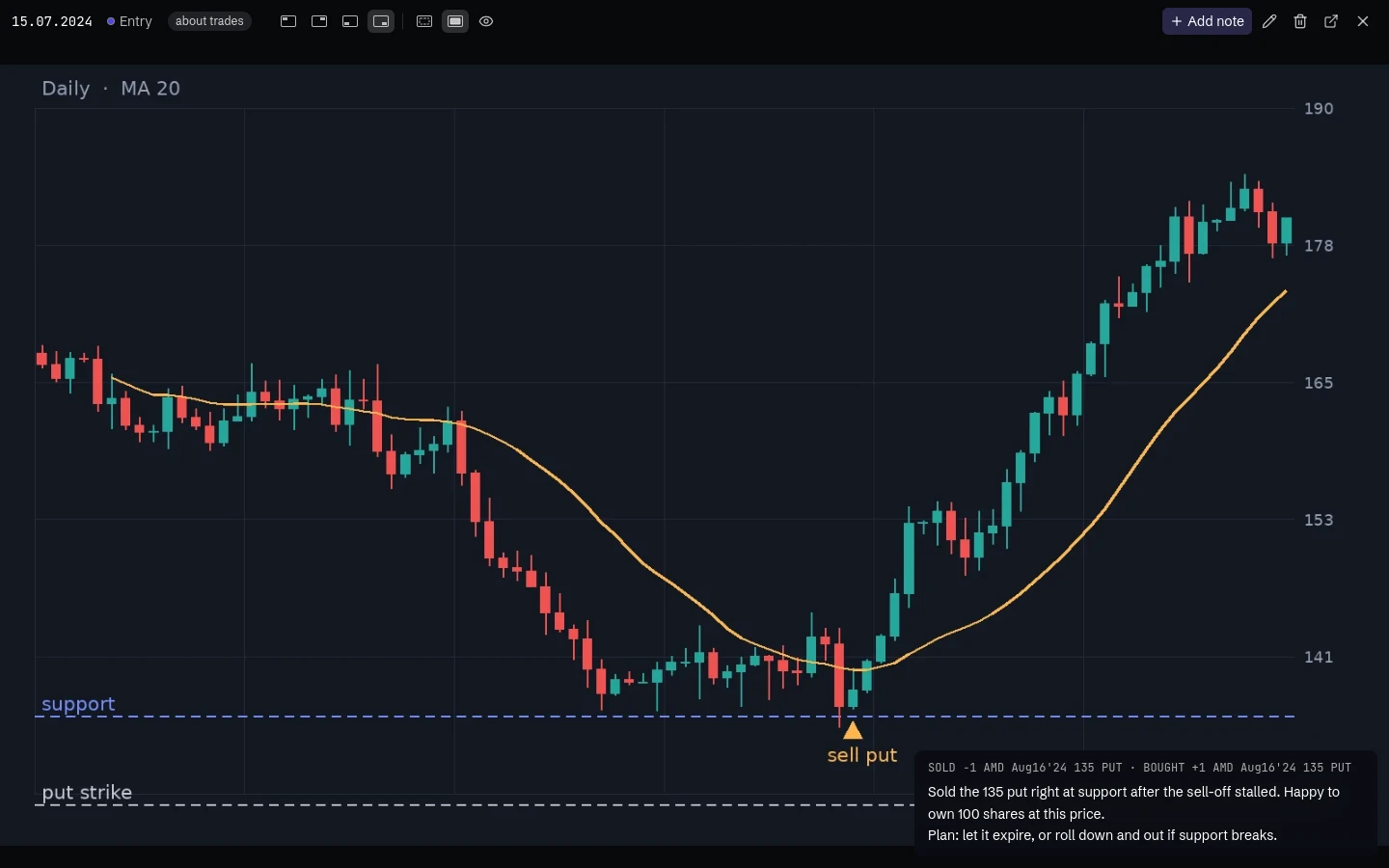Choose the filled-frame display mode icon
Image resolution: width=1389 pixels, height=868 pixels.
455,21
